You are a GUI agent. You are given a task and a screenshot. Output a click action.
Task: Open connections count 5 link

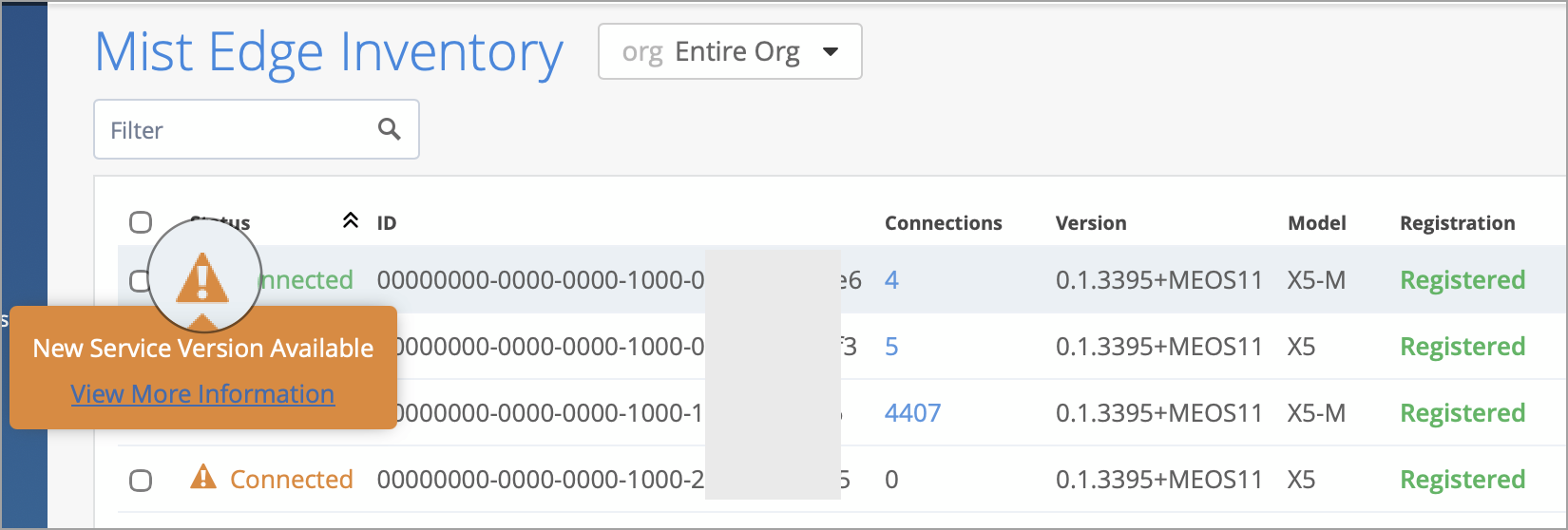click(891, 347)
